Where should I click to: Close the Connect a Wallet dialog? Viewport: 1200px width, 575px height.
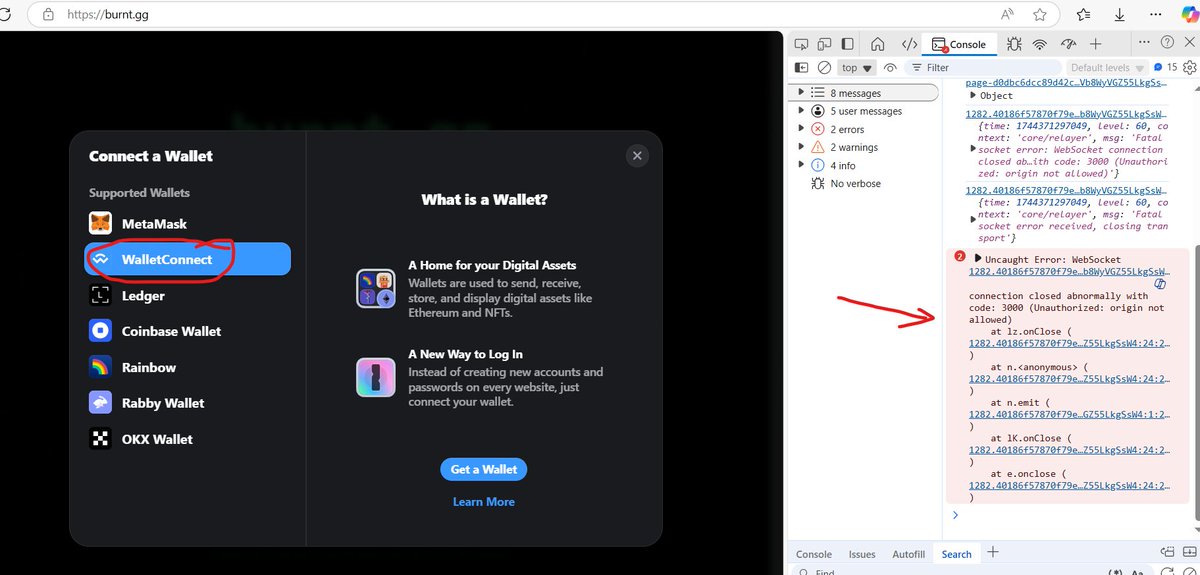[x=637, y=155]
